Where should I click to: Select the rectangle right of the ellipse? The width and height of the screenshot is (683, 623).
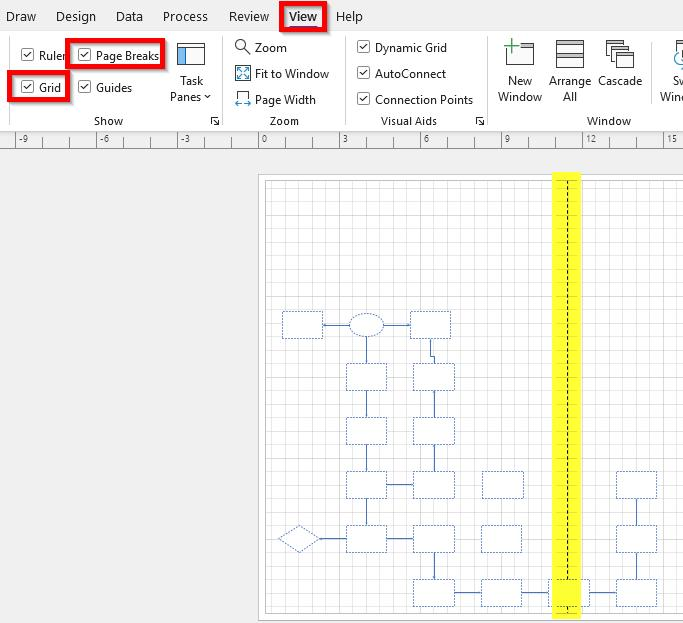[x=430, y=325]
